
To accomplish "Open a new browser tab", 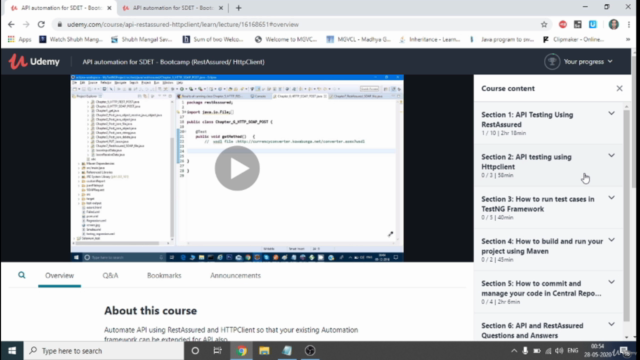I will coord(238,8).
